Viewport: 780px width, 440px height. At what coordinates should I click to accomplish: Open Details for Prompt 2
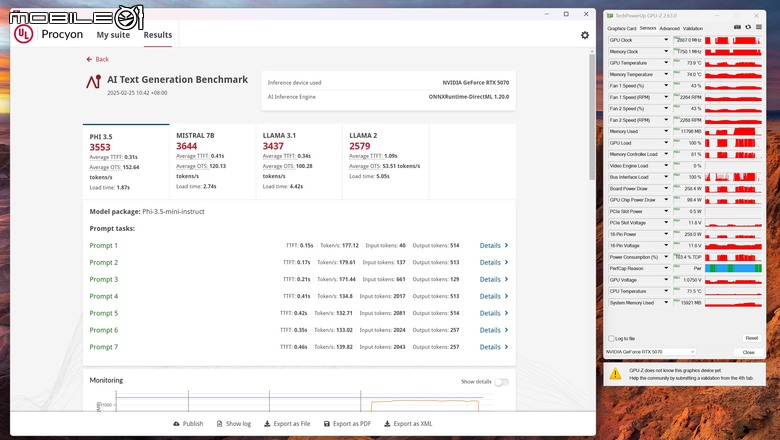[493, 262]
